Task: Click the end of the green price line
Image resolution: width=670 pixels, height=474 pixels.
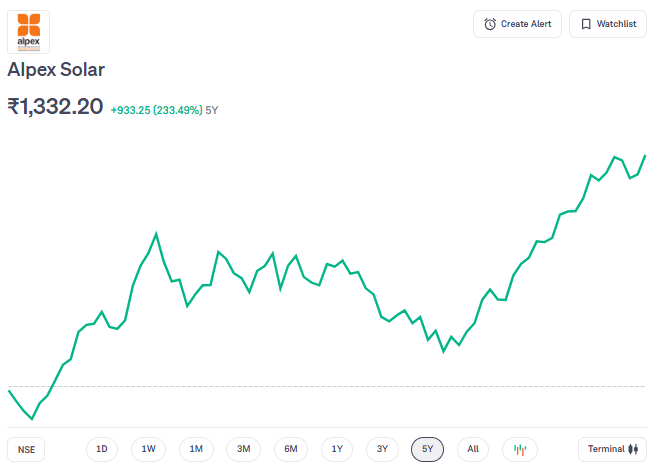Action: pos(644,156)
